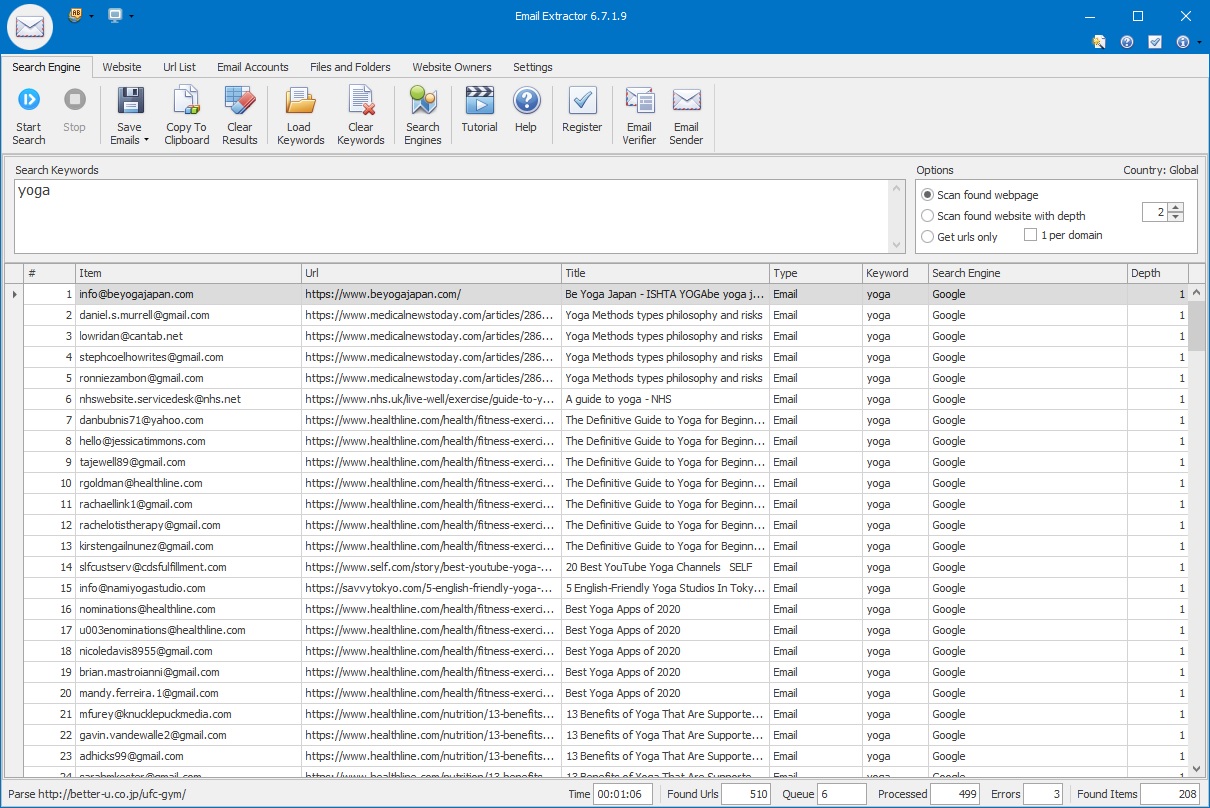Open the Tutorial

[x=479, y=110]
